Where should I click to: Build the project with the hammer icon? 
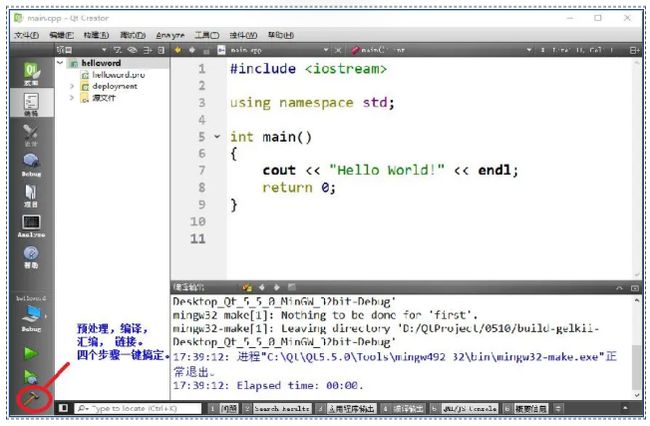32,399
